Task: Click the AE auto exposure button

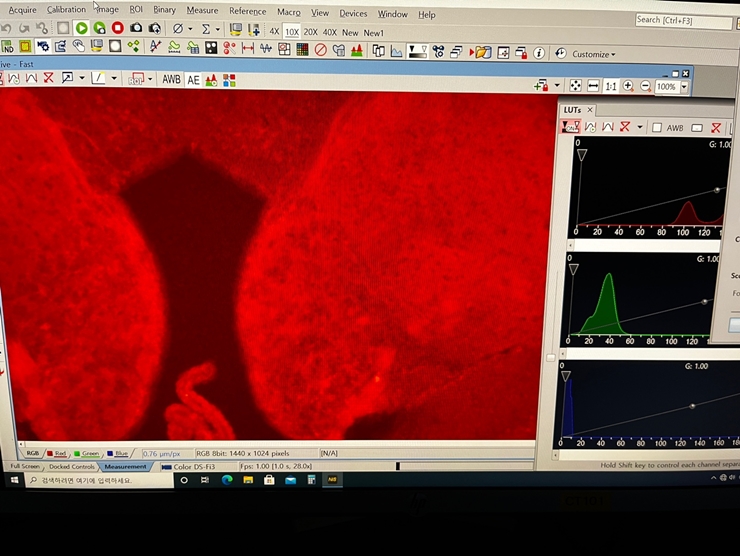Action: coord(193,79)
